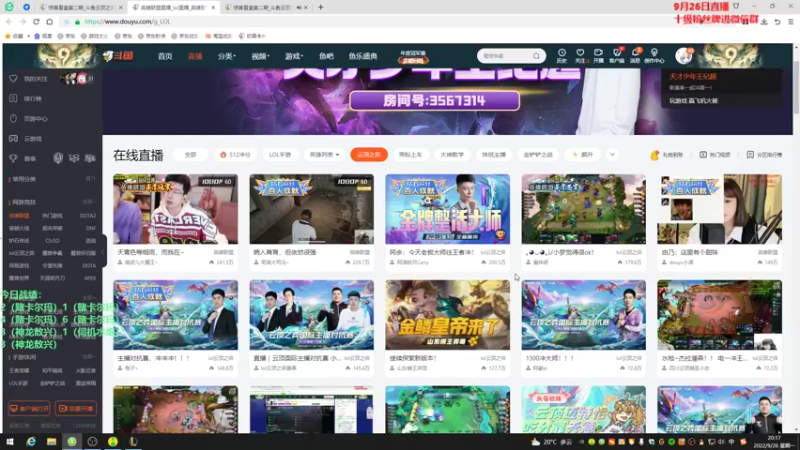Expand the Category (分类) nav dropdown
The image size is (800, 450).
click(227, 56)
